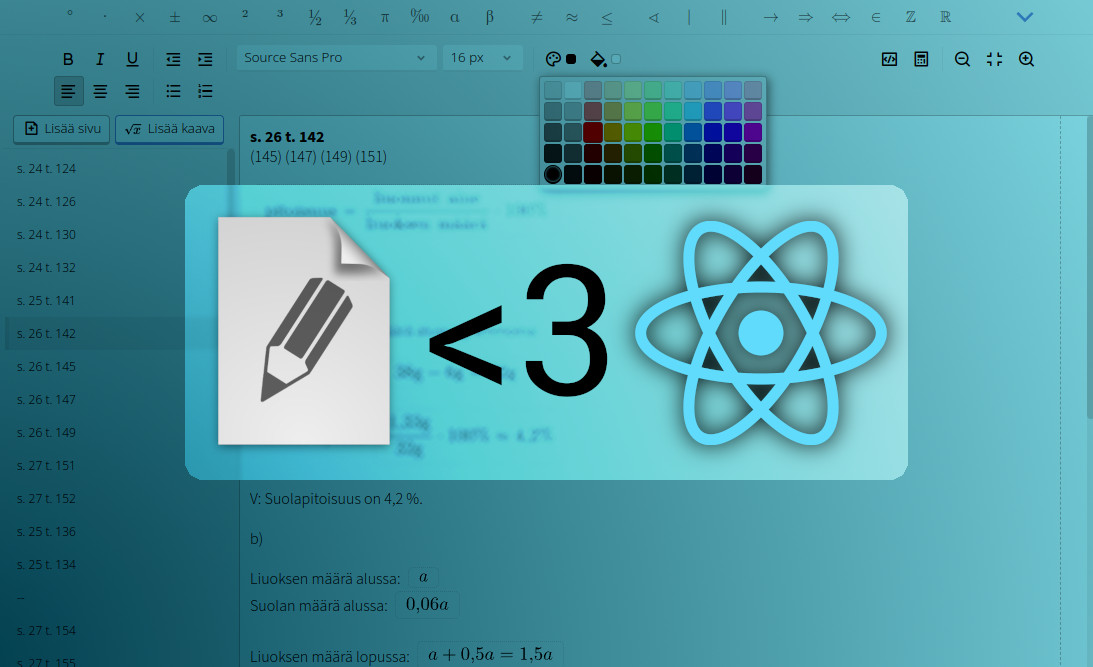Open the calculator tool
The width and height of the screenshot is (1093, 667).
(922, 59)
